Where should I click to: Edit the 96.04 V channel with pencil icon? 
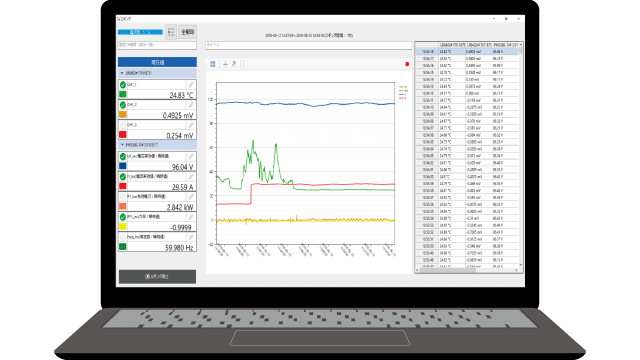click(191, 156)
